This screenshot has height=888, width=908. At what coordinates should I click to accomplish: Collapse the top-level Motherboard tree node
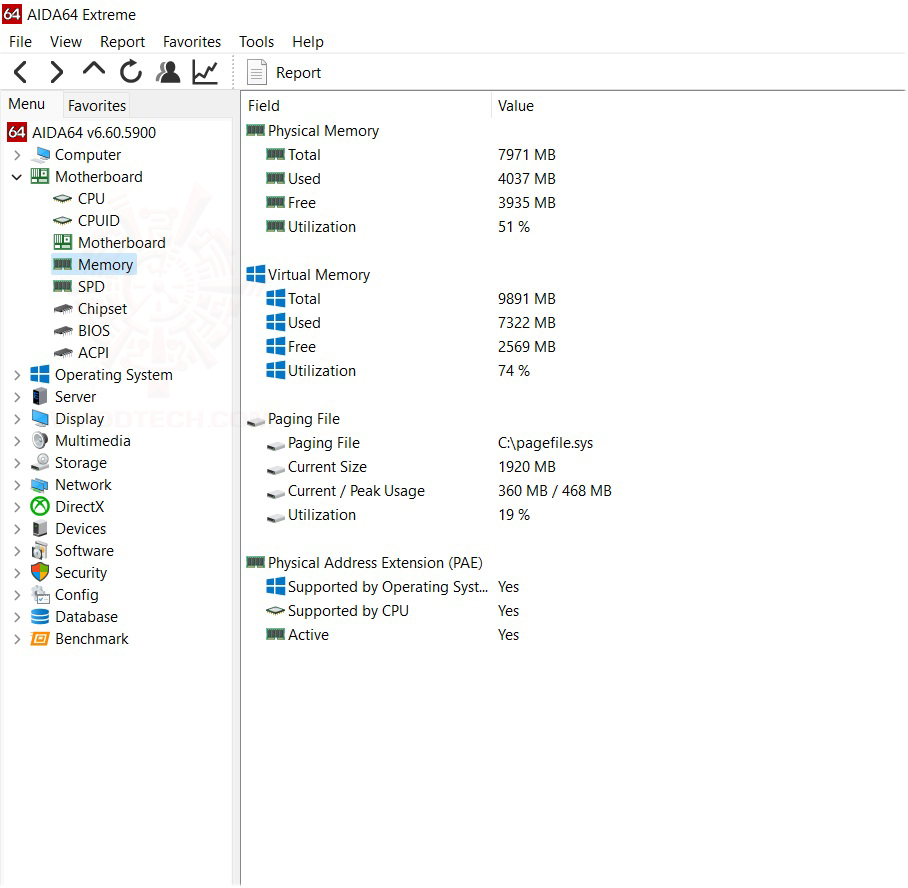pyautogui.click(x=17, y=177)
